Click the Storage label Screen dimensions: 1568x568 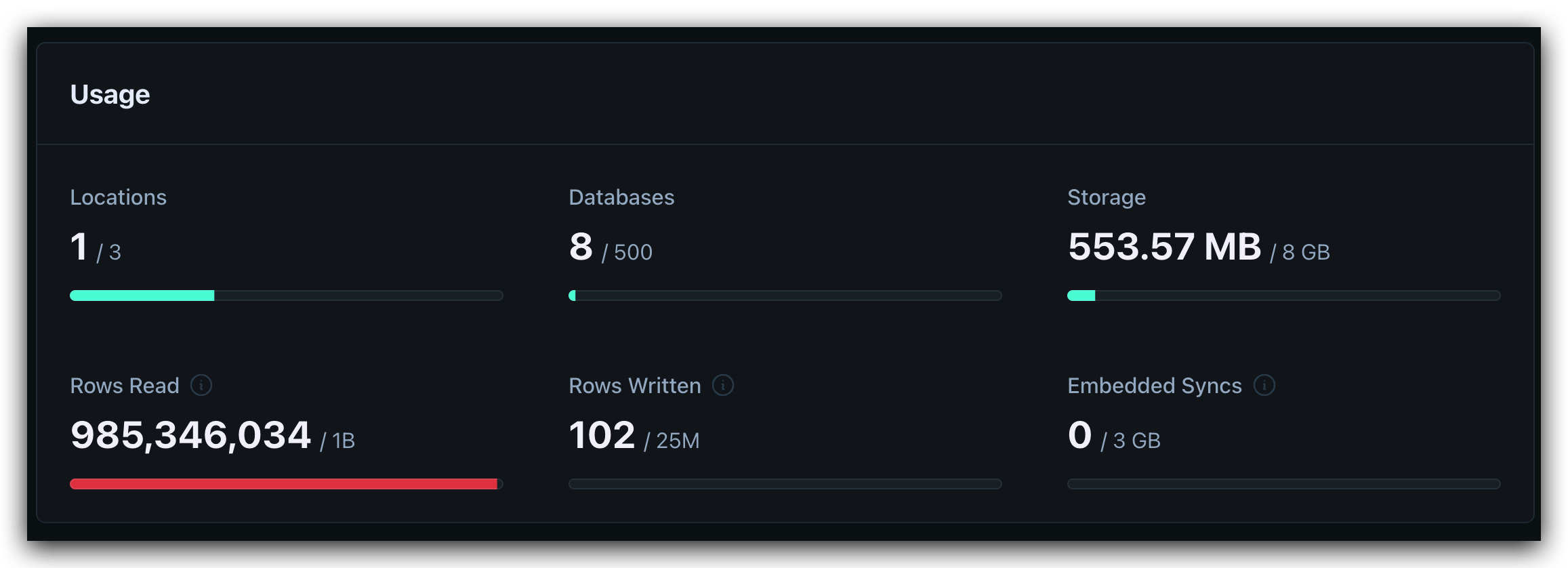tap(1107, 197)
